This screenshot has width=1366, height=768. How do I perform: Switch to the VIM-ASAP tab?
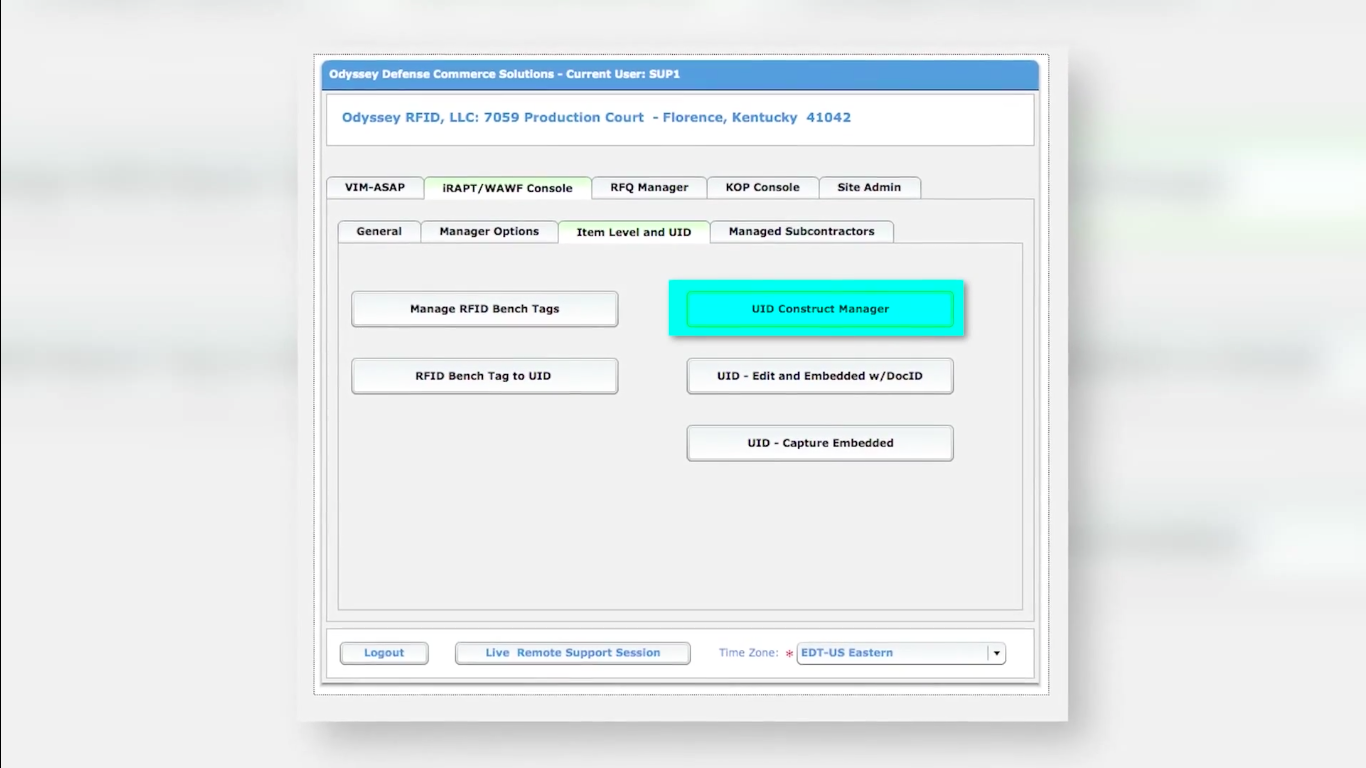point(375,187)
